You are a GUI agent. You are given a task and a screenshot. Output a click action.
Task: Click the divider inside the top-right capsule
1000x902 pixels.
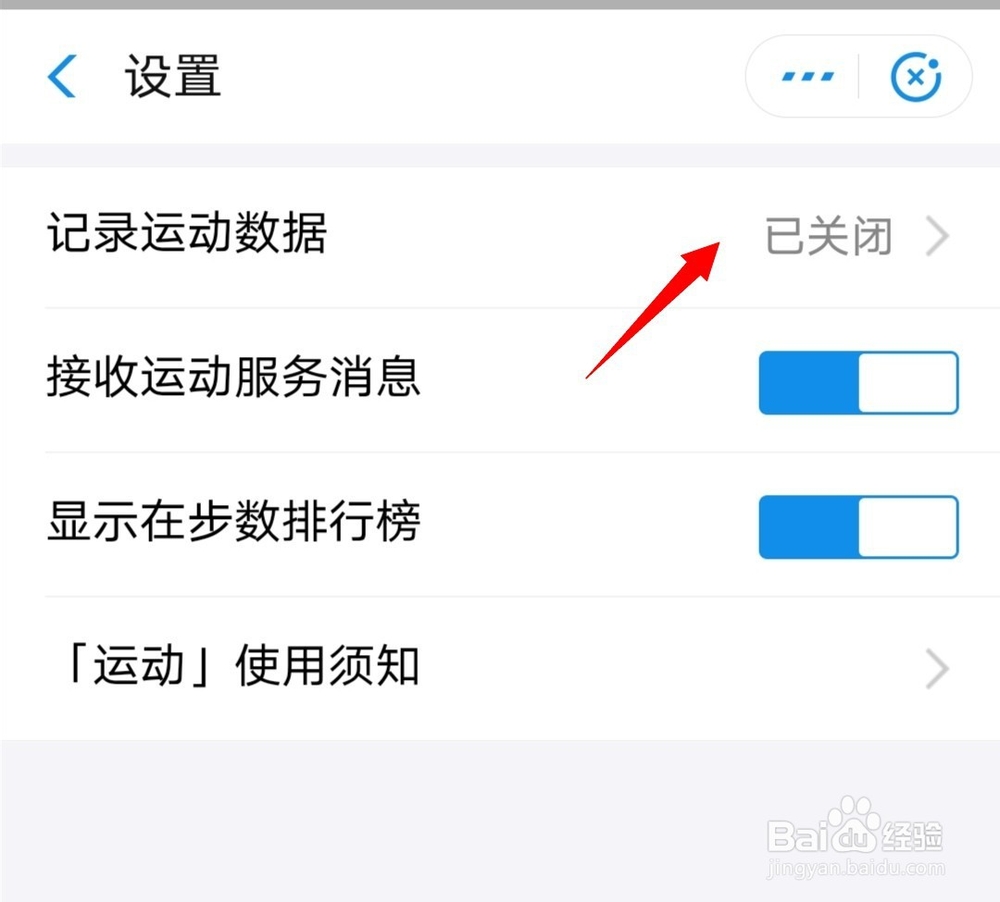pyautogui.click(x=858, y=77)
